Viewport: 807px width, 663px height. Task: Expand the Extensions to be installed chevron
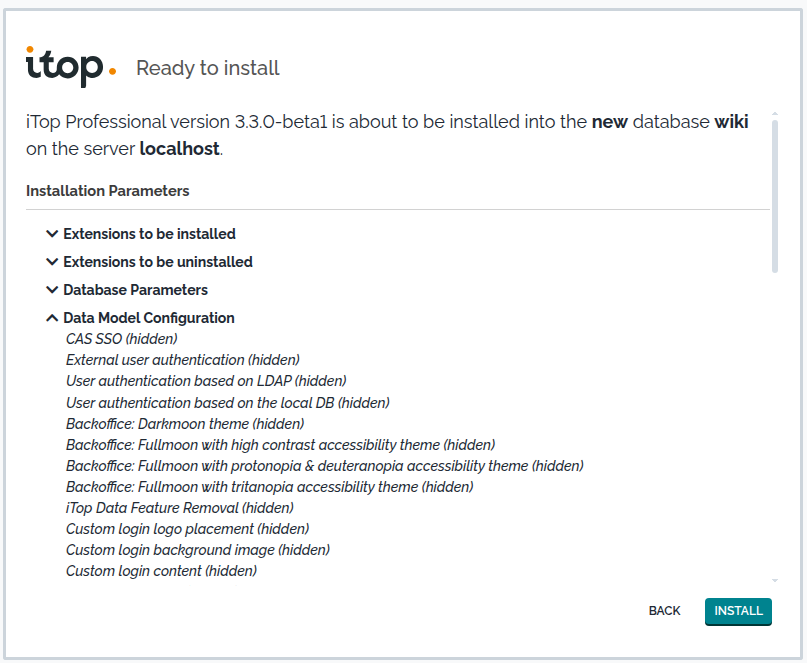pos(52,234)
